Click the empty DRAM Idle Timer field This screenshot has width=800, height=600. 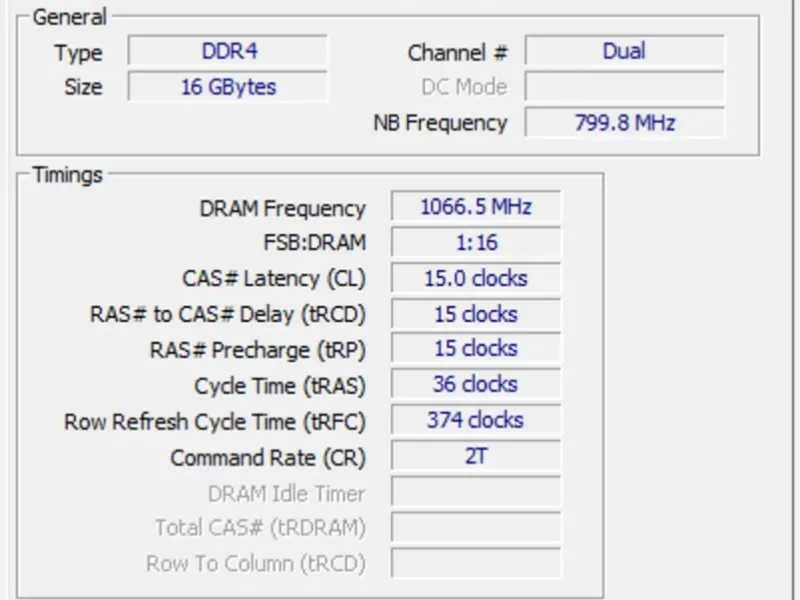click(476, 491)
